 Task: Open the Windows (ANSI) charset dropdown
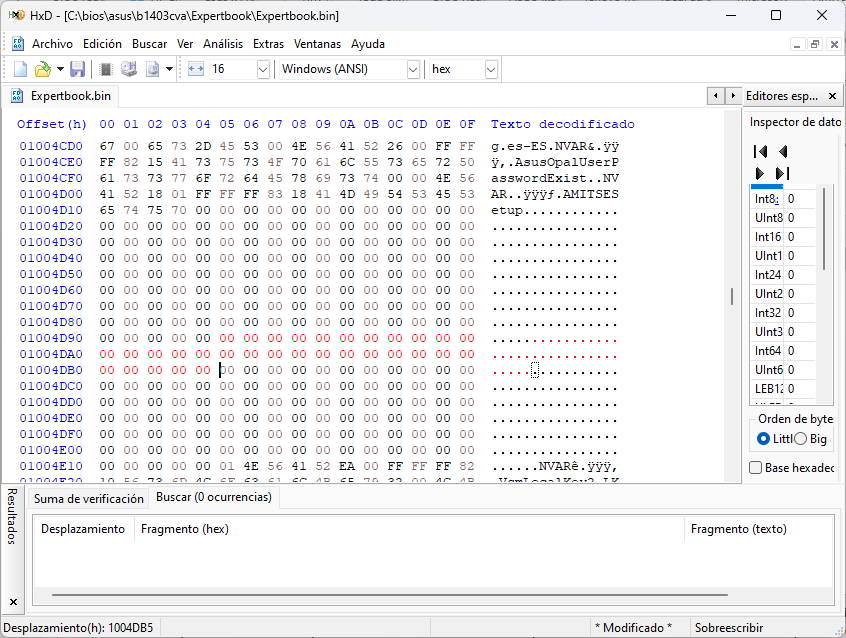[413, 70]
